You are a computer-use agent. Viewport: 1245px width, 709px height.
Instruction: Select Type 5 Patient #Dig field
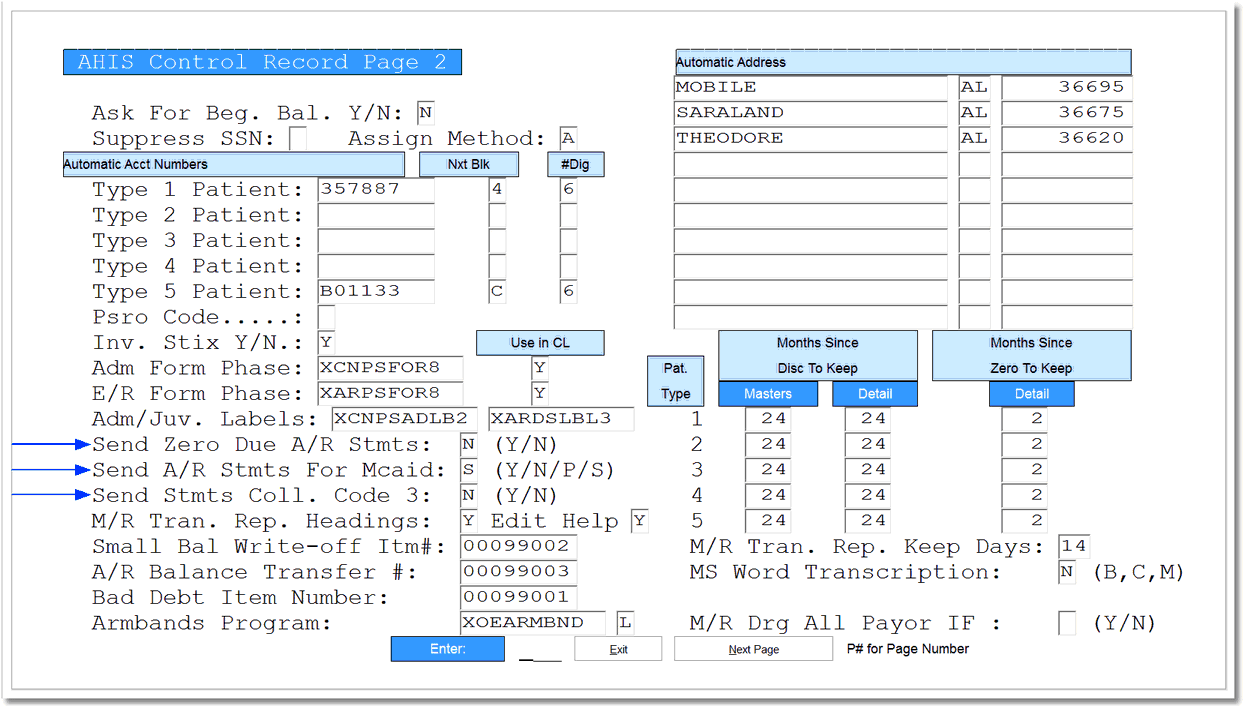[x=568, y=292]
